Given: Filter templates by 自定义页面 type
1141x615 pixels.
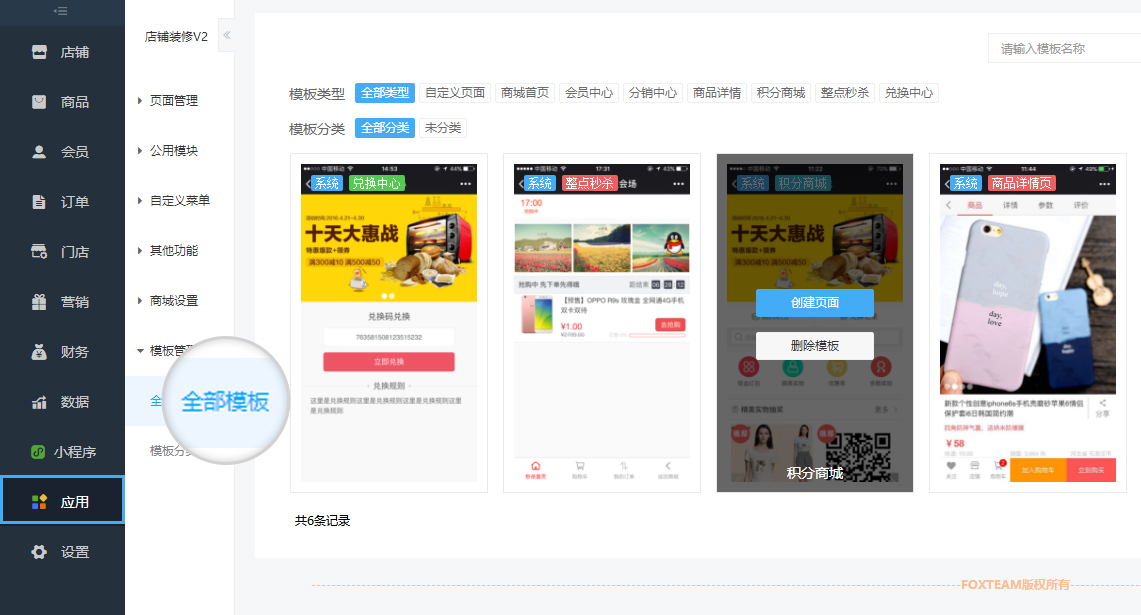Looking at the screenshot, I should coord(455,93).
